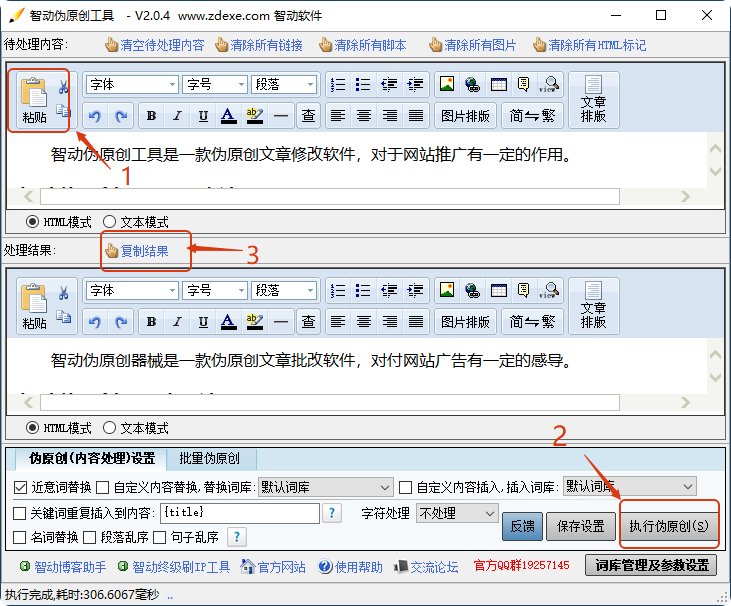731x606 pixels.
Task: Undo in the result editor toolbar
Action: 95,322
